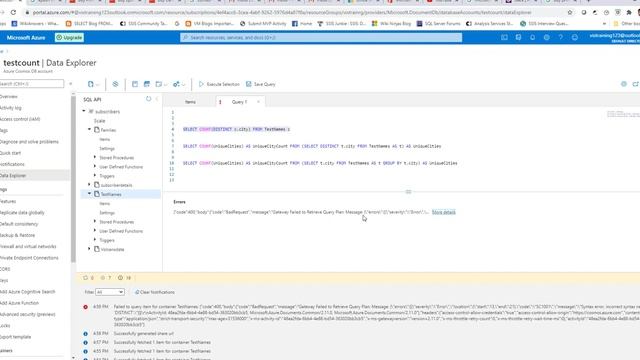Expand Triggers under Families
Viewport: 640px width, 360px height.
[95, 176]
